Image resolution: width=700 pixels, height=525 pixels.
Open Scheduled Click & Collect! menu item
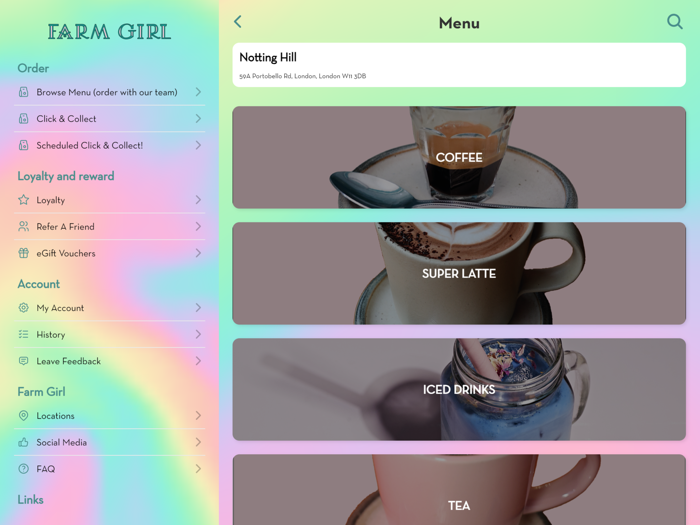[110, 145]
